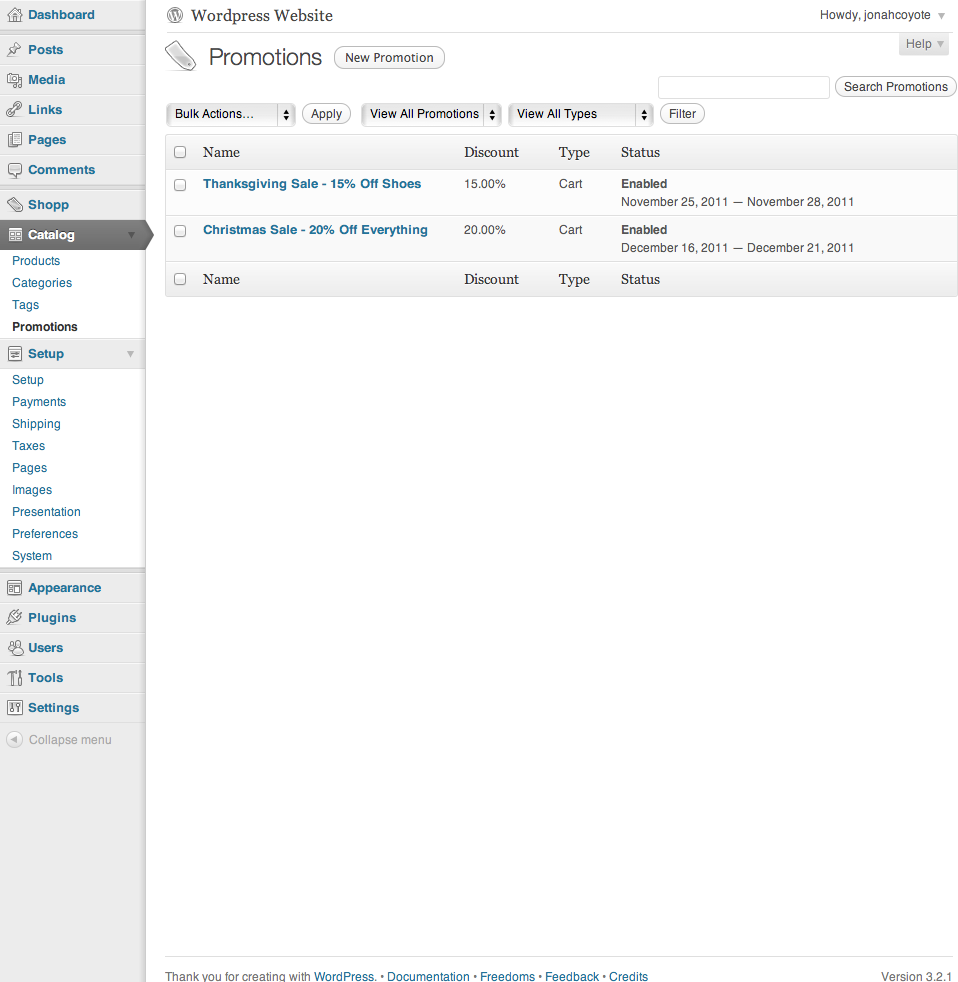Open Presentation in the Setup submenu

pyautogui.click(x=46, y=511)
